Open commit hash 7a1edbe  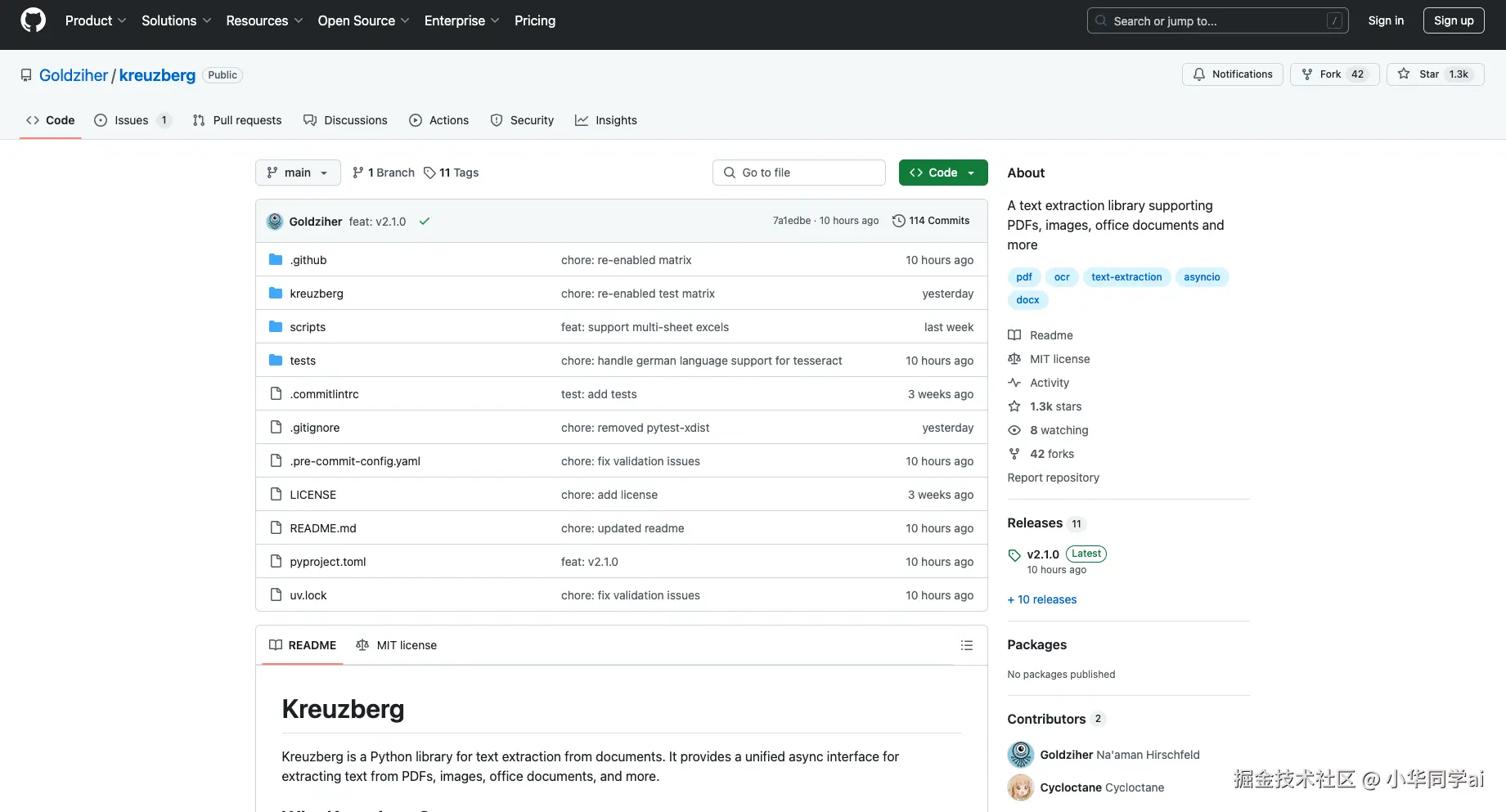[x=792, y=221]
